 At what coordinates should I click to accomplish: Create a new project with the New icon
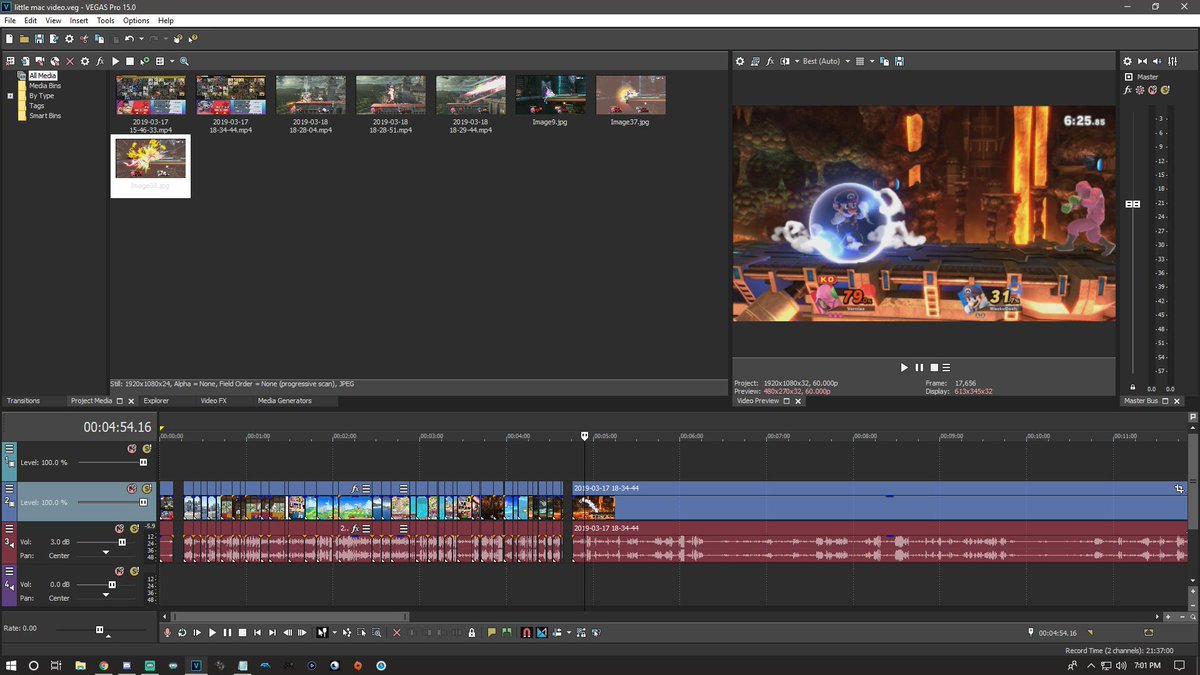pyautogui.click(x=9, y=39)
